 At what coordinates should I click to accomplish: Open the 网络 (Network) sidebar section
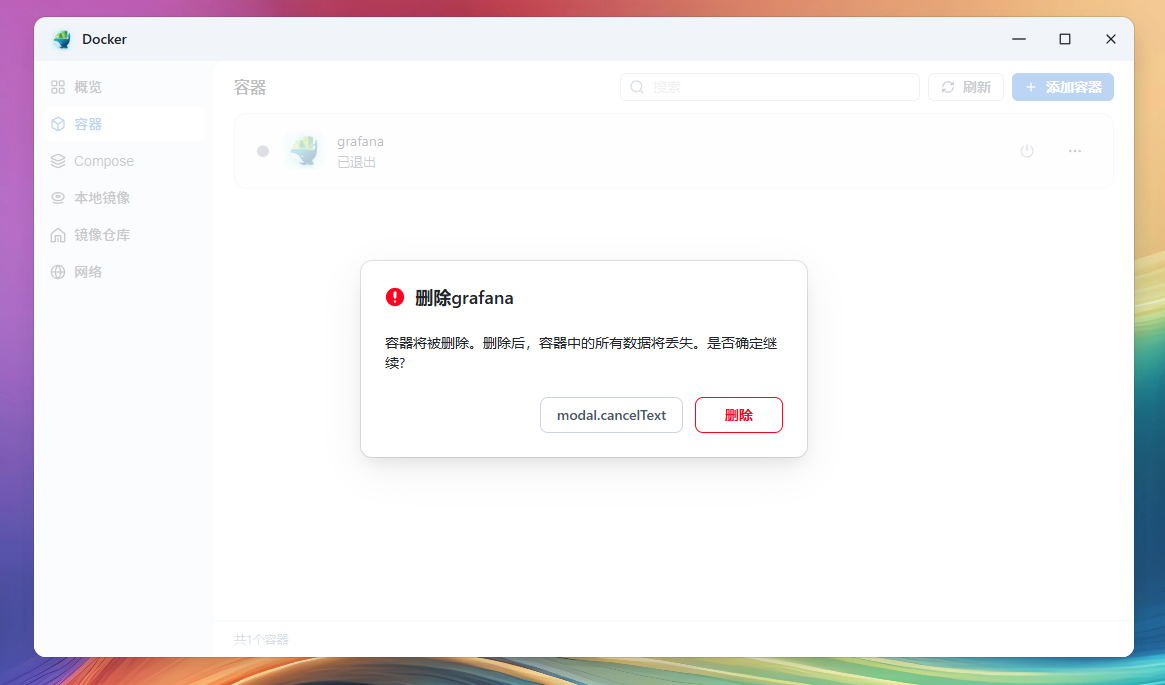(x=86, y=271)
